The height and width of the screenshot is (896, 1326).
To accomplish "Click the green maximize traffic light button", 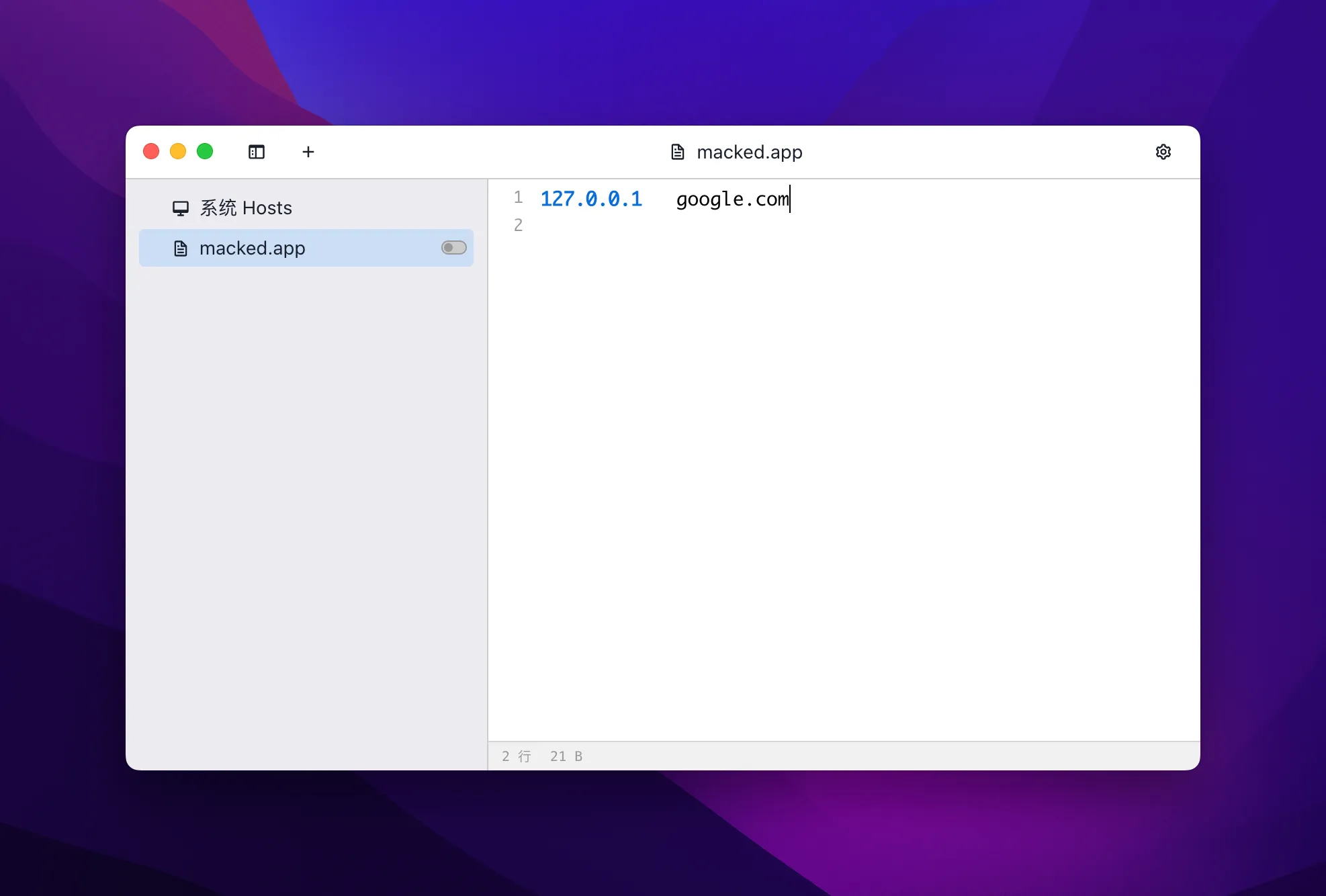I will (205, 151).
